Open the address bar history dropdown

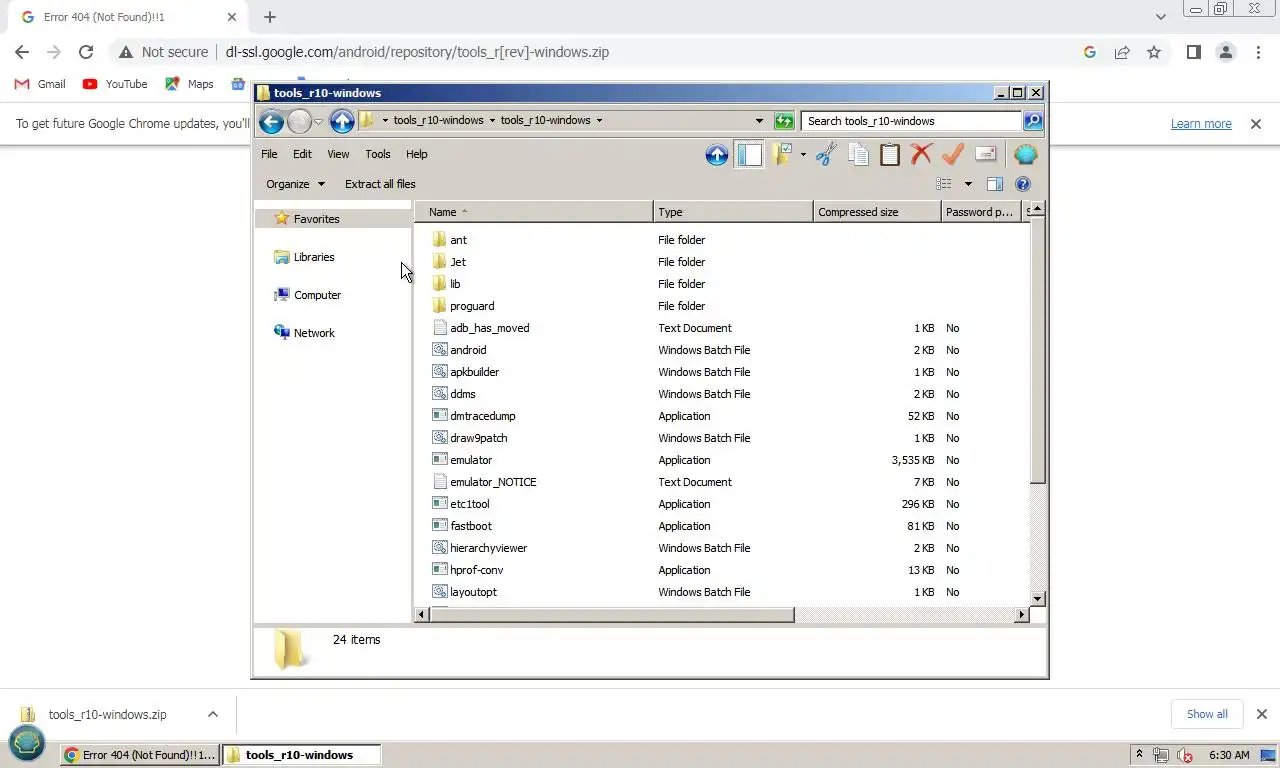759,121
